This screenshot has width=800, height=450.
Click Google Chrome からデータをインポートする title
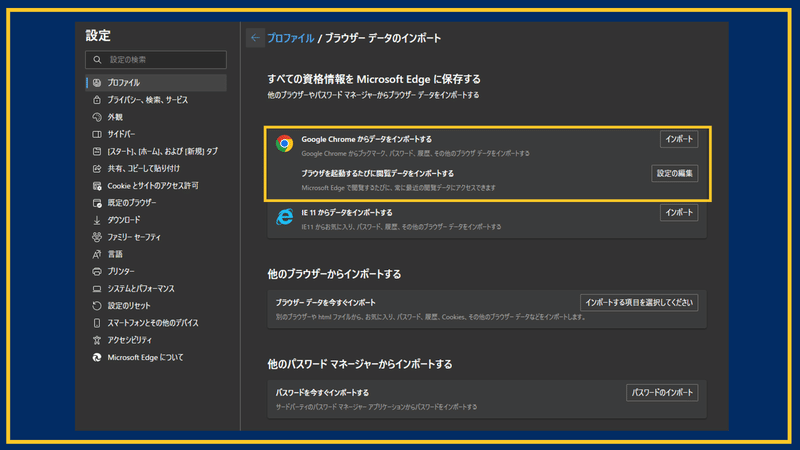(x=366, y=139)
